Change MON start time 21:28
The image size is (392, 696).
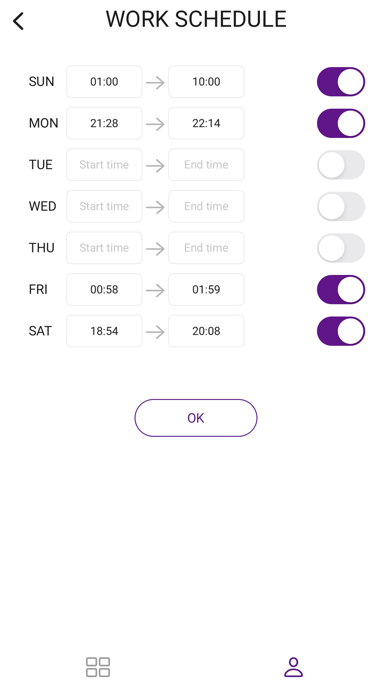pos(104,123)
